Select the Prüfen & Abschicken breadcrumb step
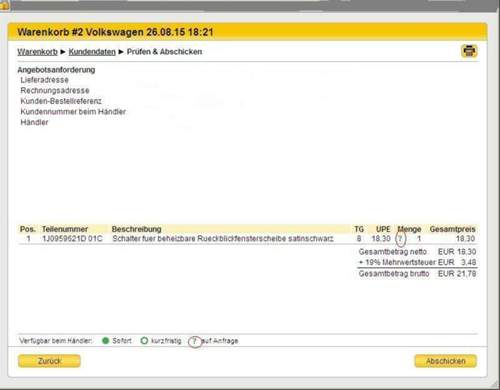 pyautogui.click(x=164, y=52)
